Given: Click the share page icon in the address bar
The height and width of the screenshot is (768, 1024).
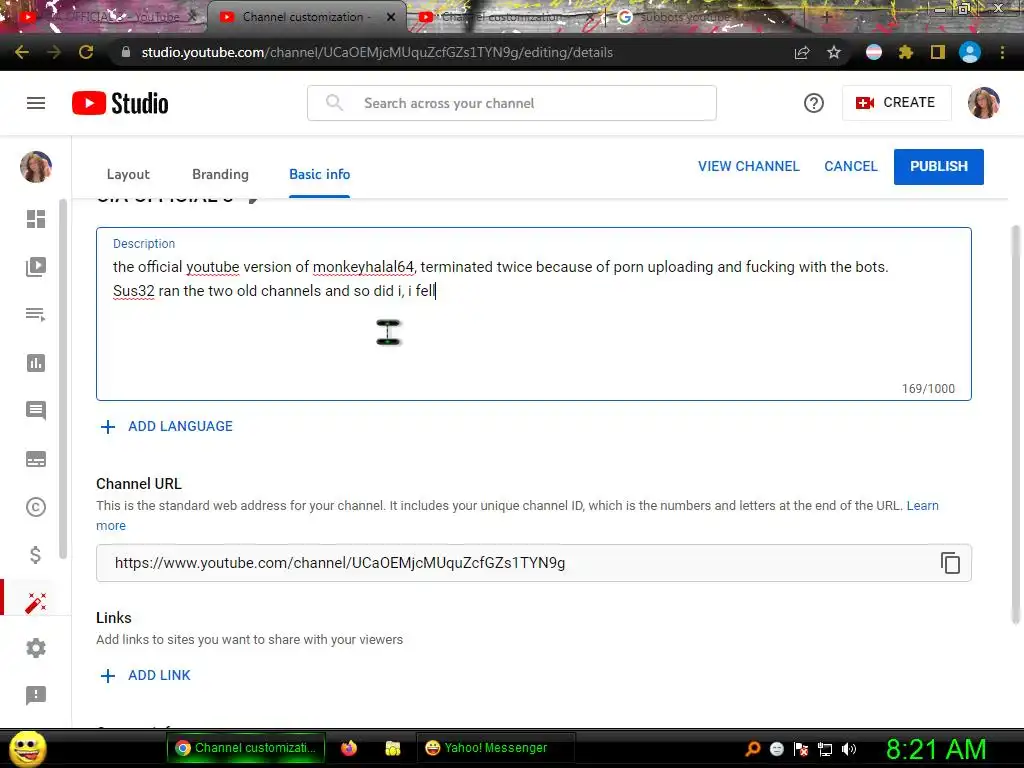Looking at the screenshot, I should 802,52.
